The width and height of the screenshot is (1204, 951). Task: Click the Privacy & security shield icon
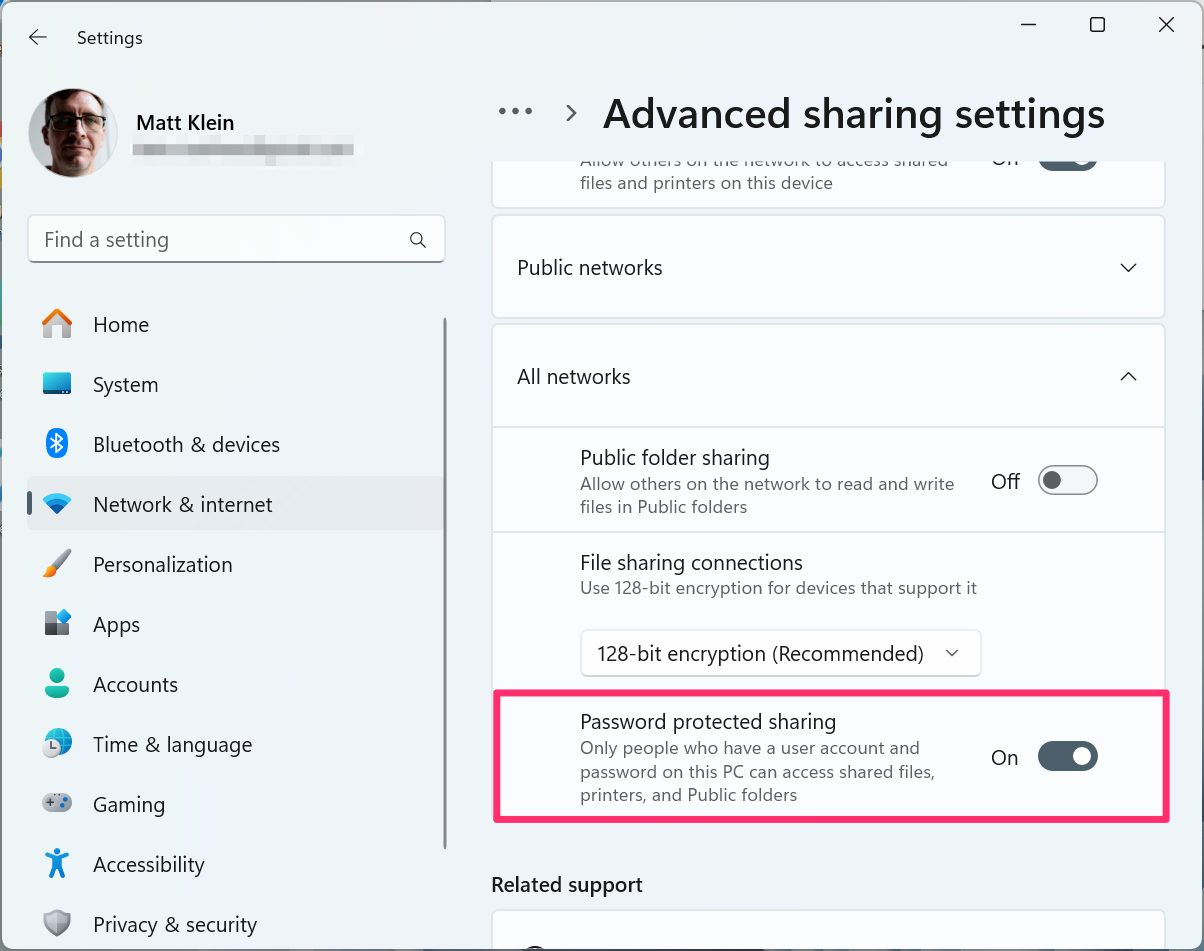click(x=57, y=924)
